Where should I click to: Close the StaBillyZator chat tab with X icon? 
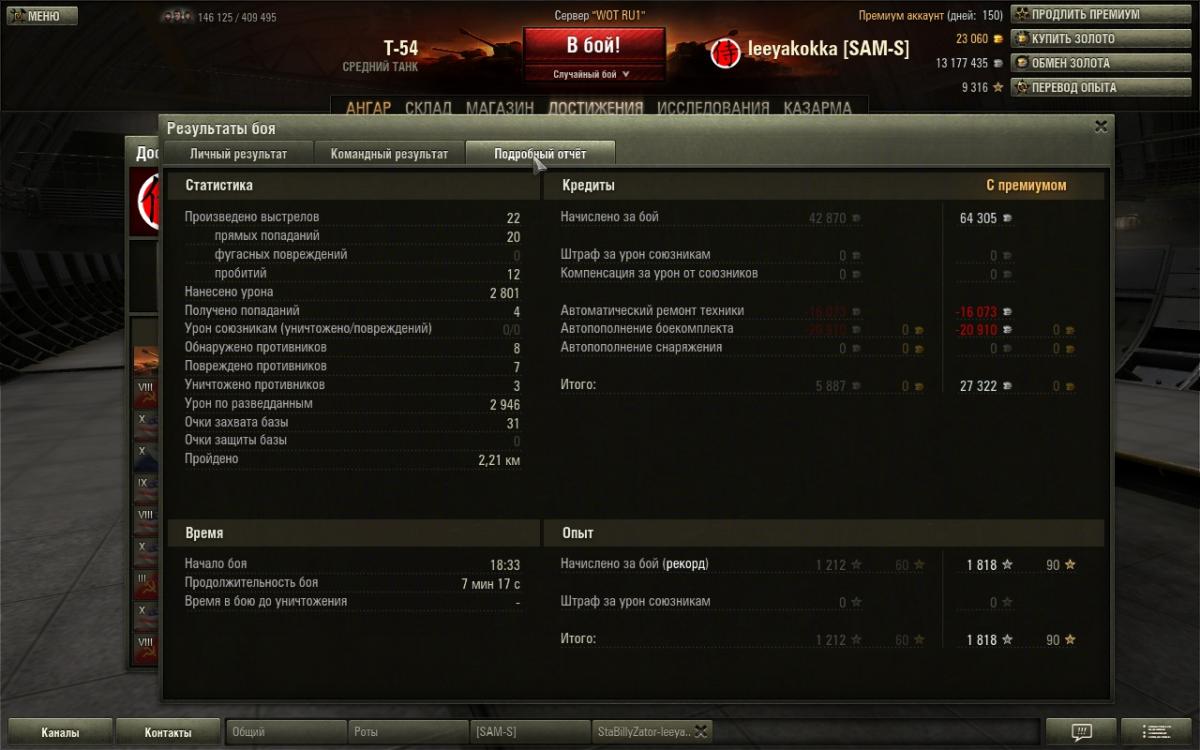click(x=701, y=732)
